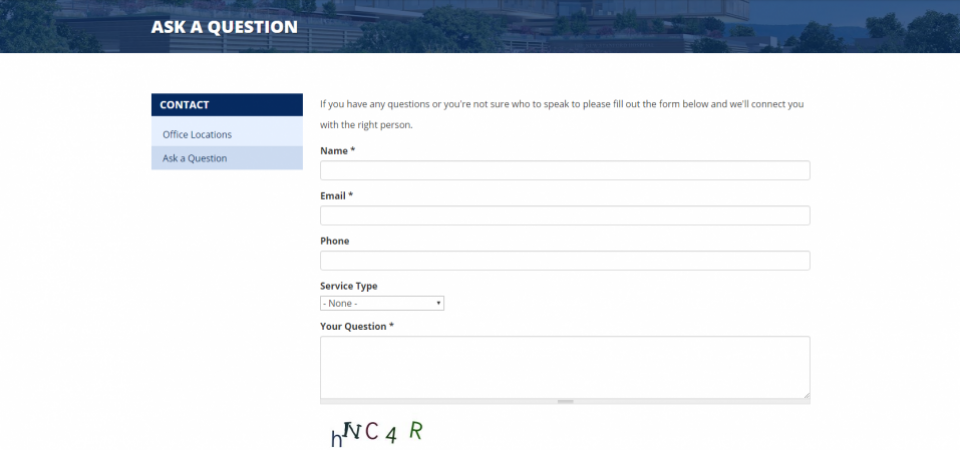The width and height of the screenshot is (960, 450).
Task: Click the text area resize grip bar
Action: [x=564, y=402]
